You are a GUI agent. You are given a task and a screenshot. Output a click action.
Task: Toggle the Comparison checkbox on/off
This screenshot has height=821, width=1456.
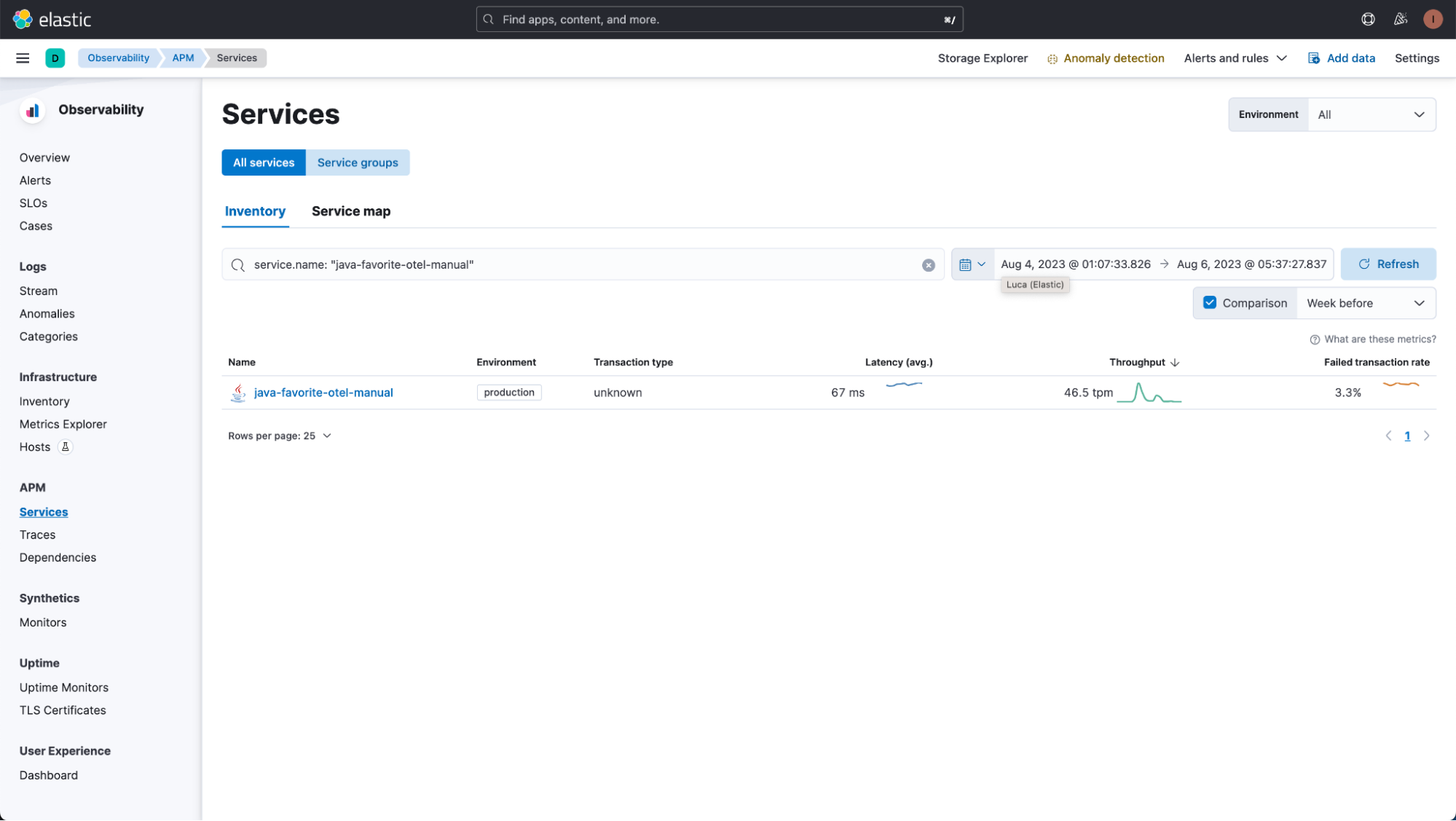click(x=1211, y=303)
